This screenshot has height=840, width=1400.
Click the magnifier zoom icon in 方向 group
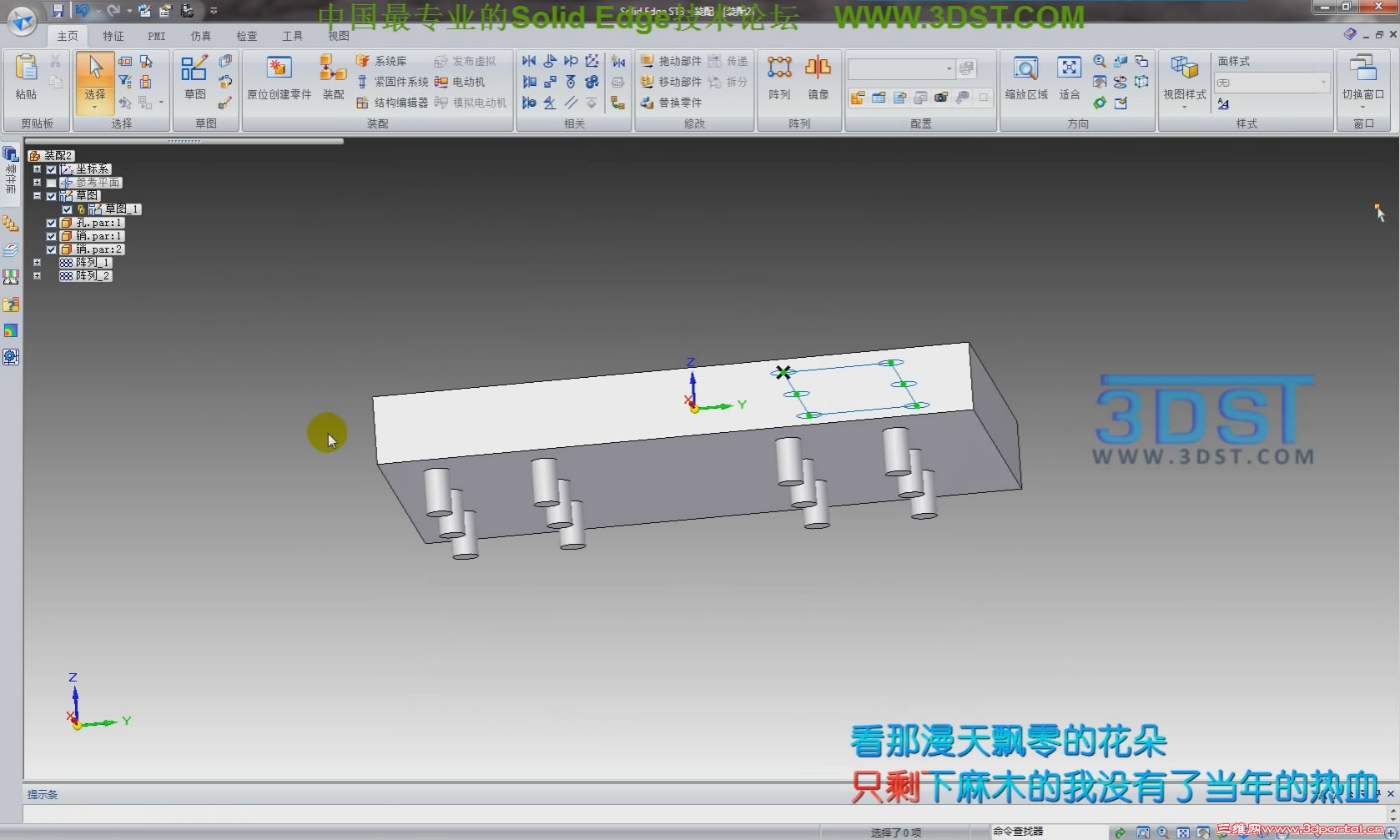1100,61
